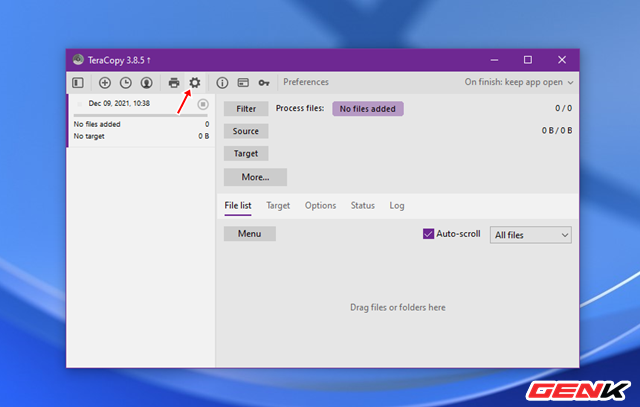Viewport: 640px width, 407px height.
Task: Open the About info icon
Action: point(222,83)
